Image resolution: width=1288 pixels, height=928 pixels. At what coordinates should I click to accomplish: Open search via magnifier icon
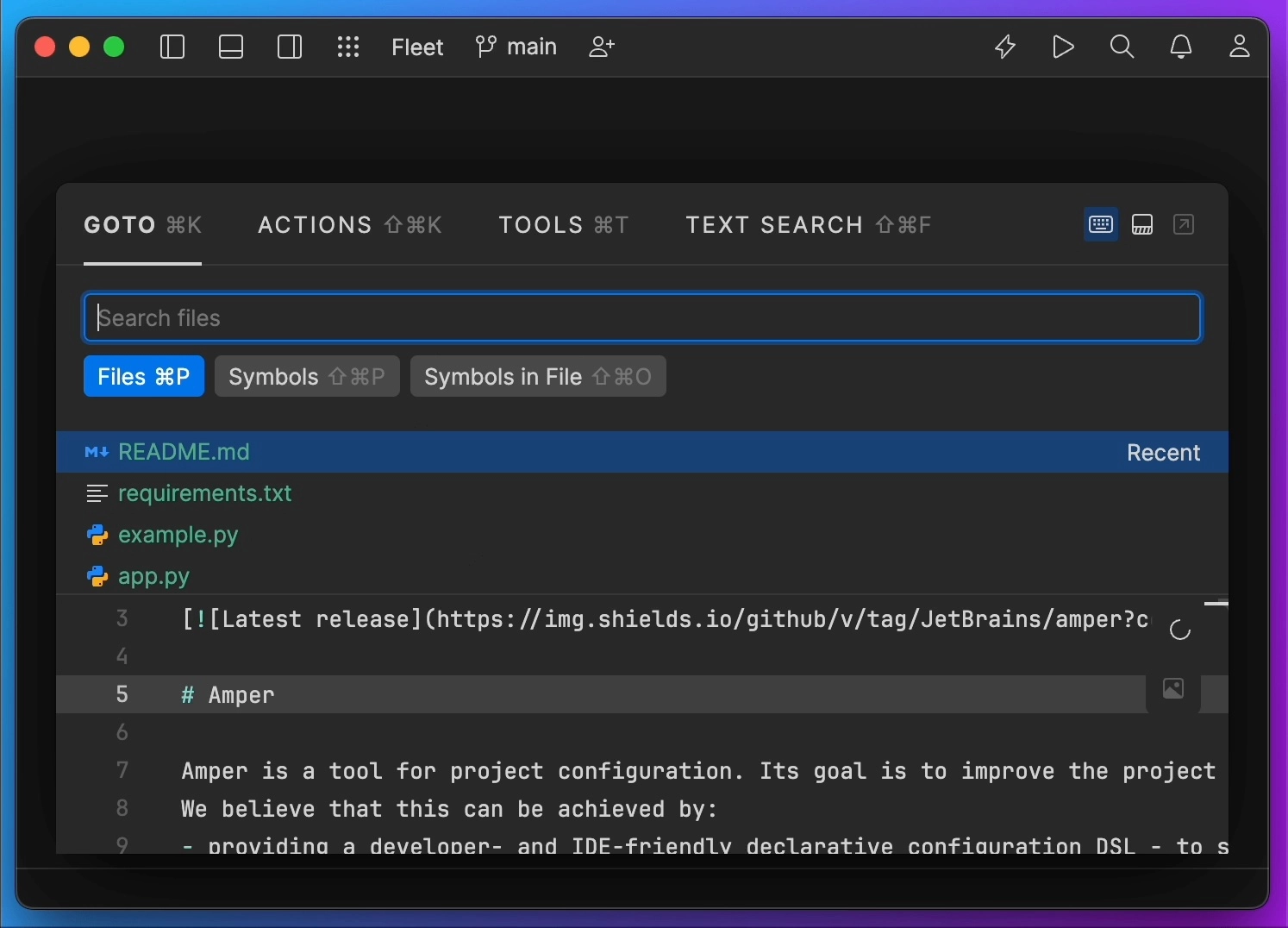1122,47
